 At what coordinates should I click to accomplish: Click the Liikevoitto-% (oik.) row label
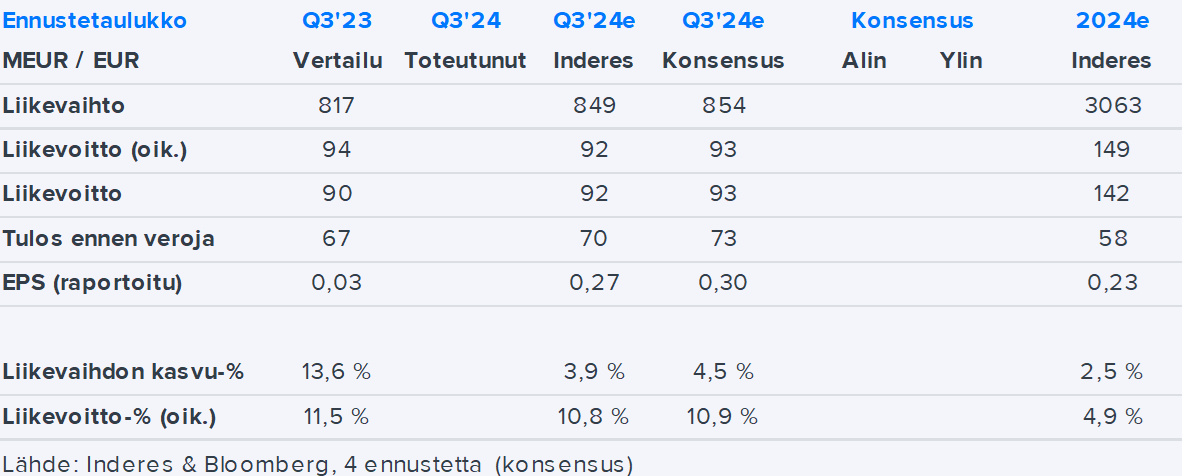click(109, 416)
